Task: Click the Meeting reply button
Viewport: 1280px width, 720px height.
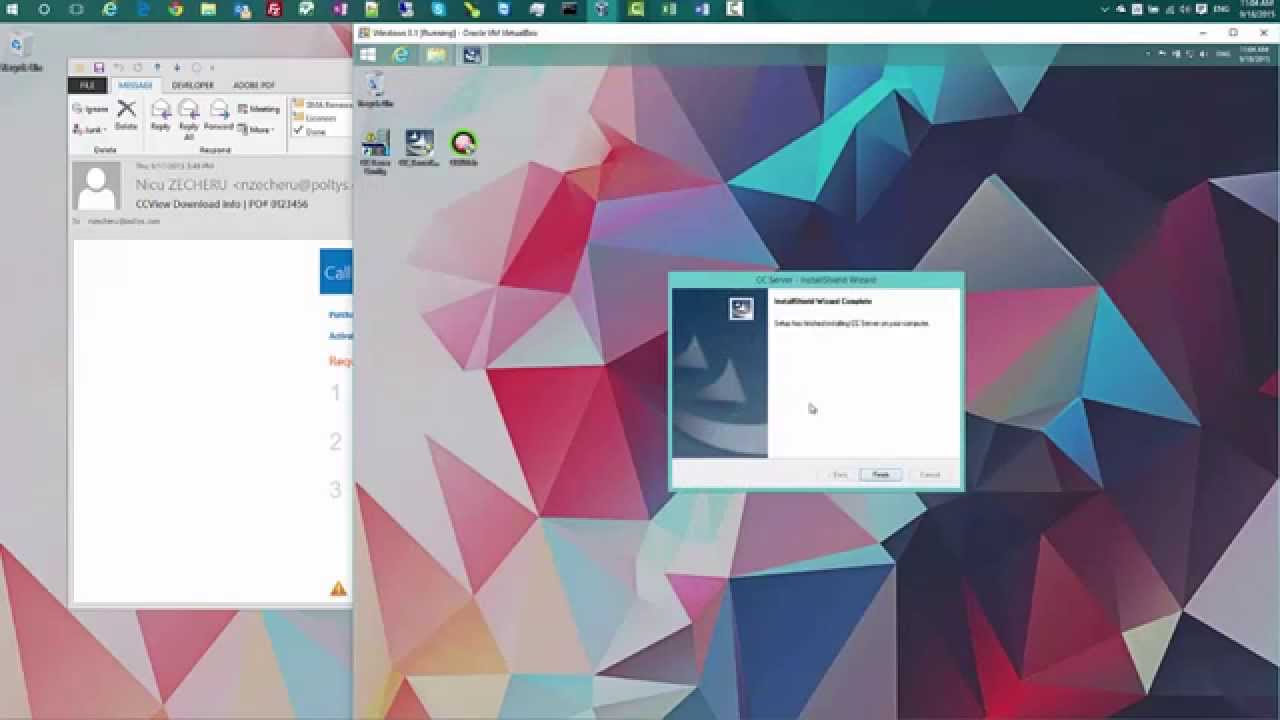Action: coord(259,109)
